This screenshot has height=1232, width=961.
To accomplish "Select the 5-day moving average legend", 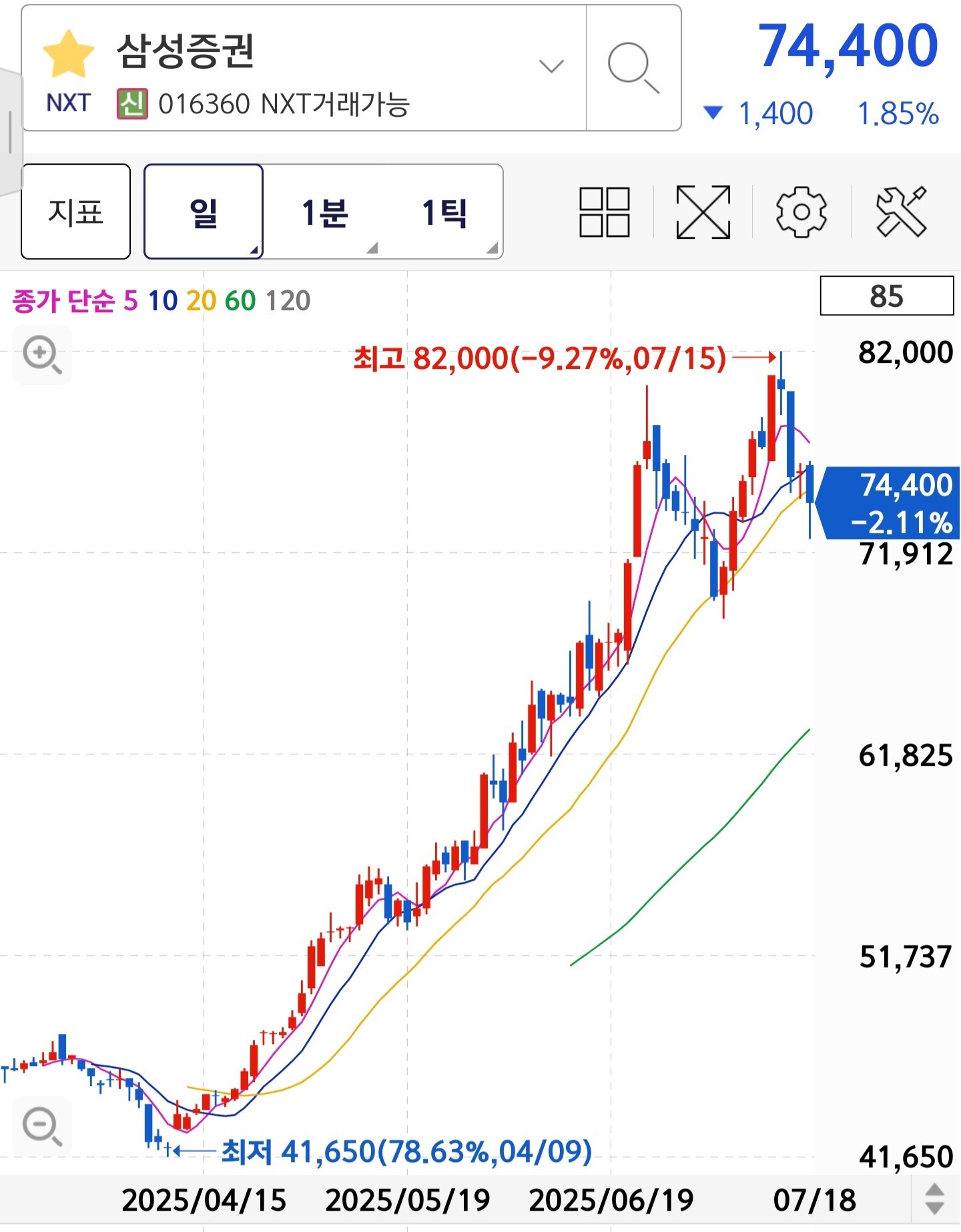I will pyautogui.click(x=131, y=301).
